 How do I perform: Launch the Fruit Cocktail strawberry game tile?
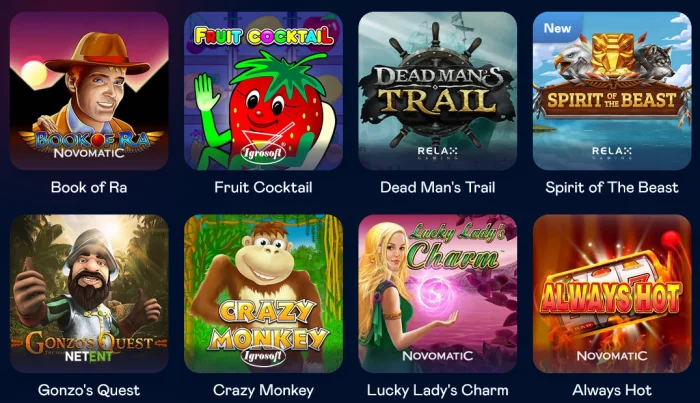point(263,91)
